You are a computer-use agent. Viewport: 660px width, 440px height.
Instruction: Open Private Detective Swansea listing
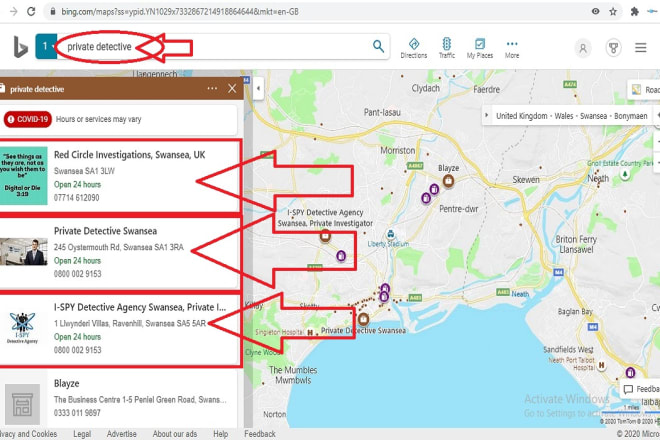[x=105, y=231]
